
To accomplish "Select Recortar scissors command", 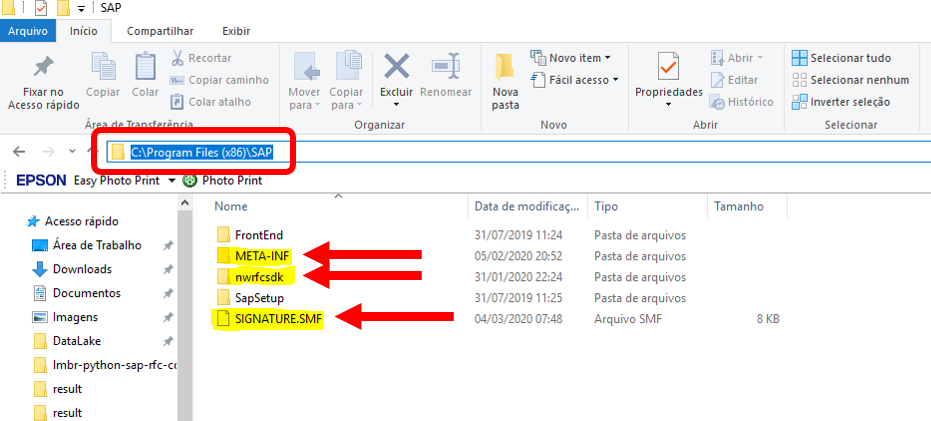I will [201, 58].
